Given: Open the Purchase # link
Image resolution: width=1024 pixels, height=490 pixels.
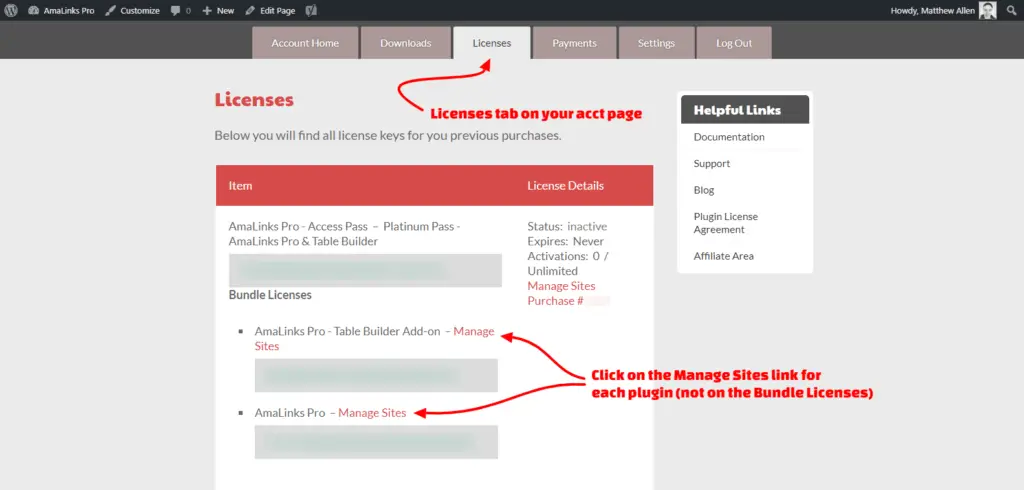Looking at the screenshot, I should [x=555, y=301].
